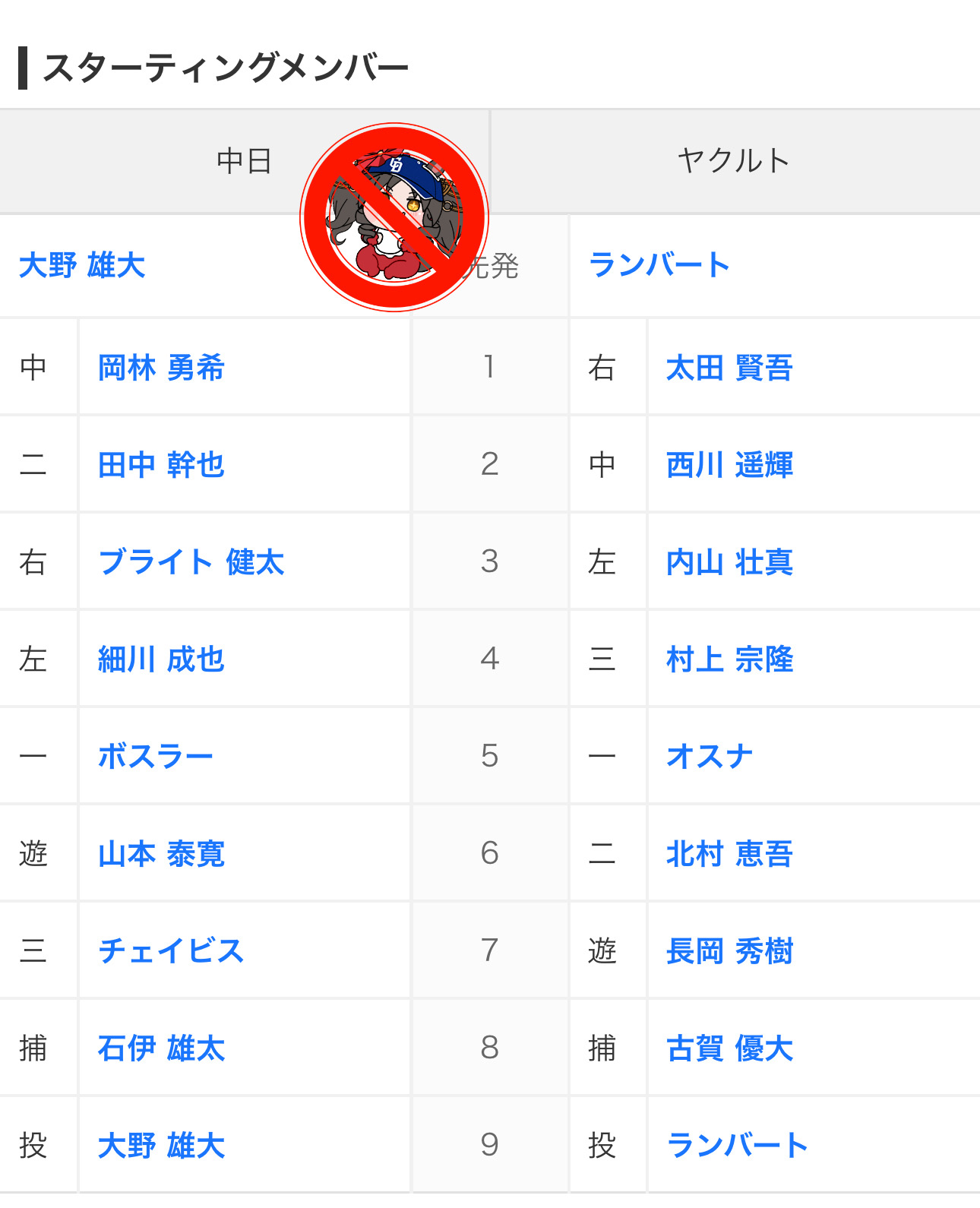
Task: Open オスナ player page
Action: point(710,757)
